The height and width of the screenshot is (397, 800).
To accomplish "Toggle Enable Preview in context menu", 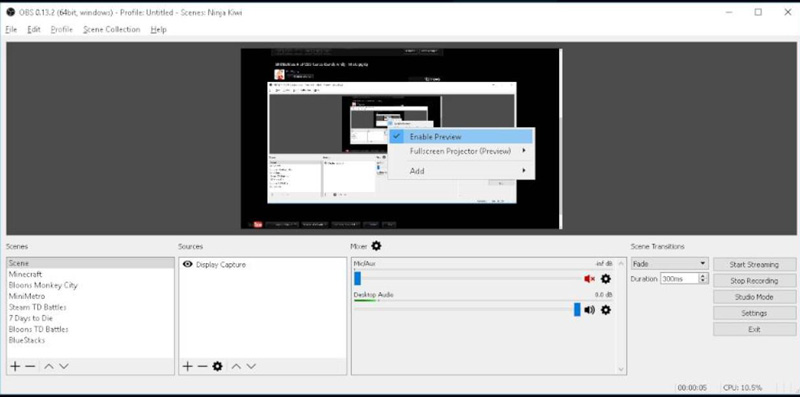I will 461,137.
